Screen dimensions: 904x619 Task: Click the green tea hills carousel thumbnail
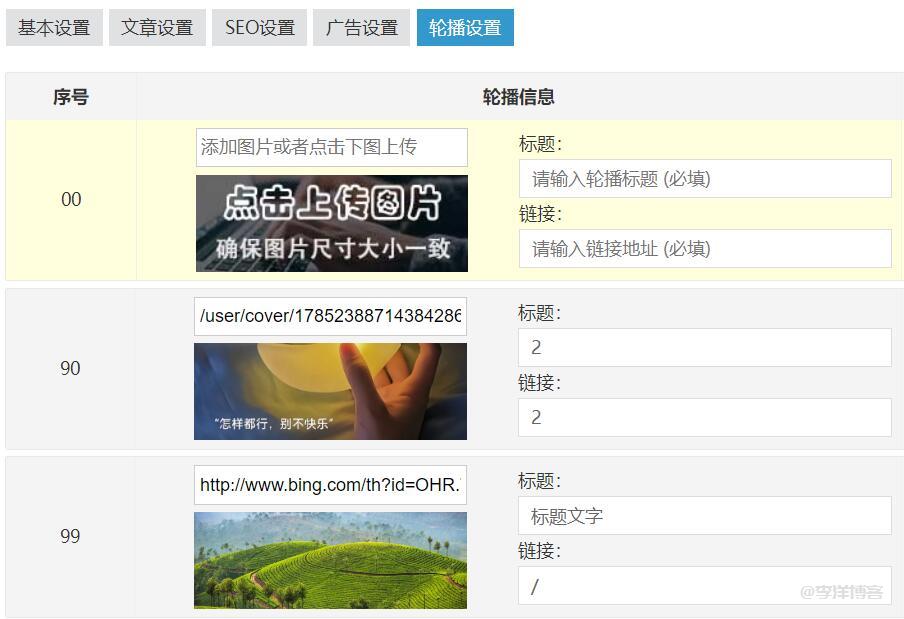(330, 560)
